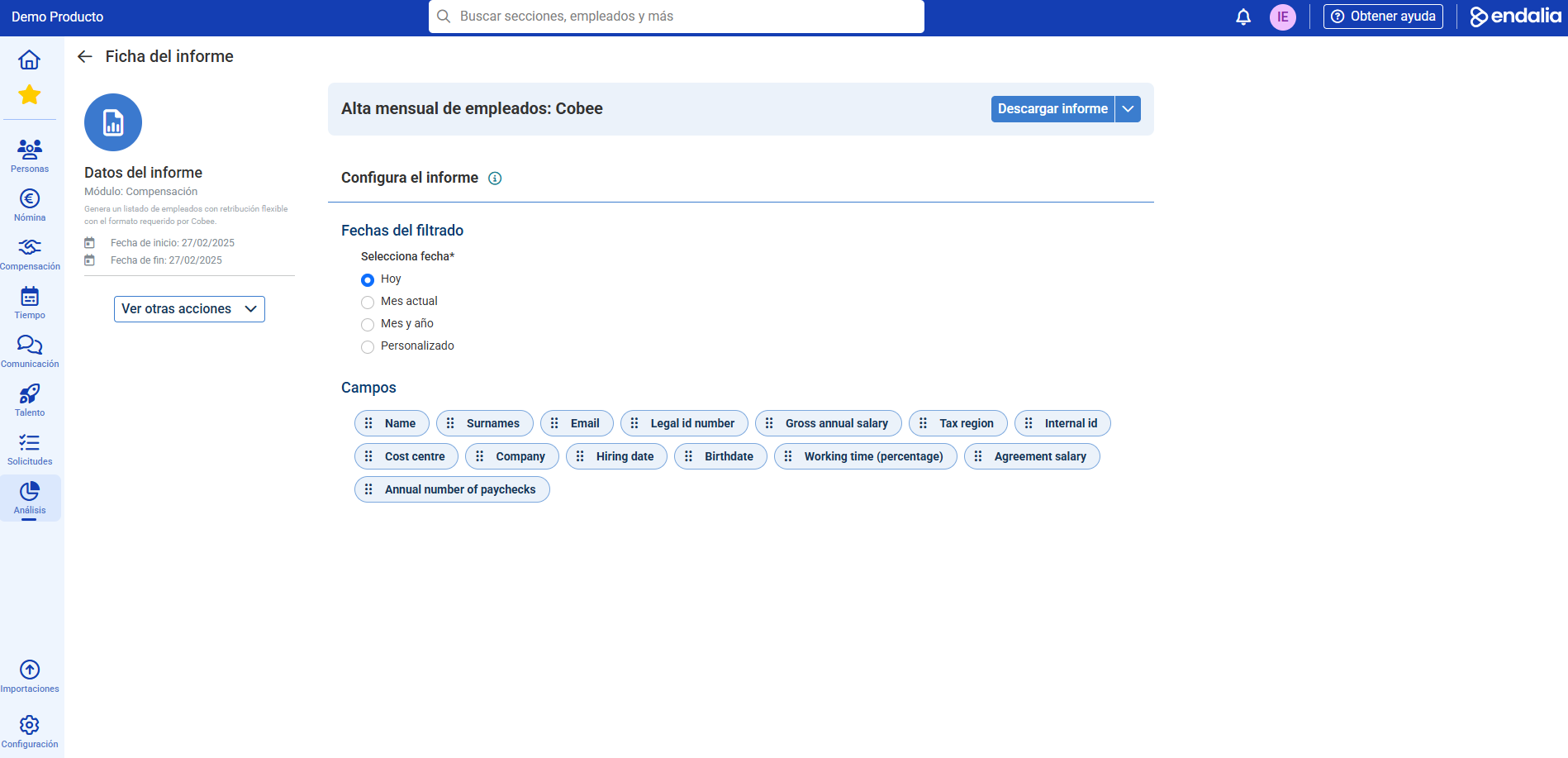Image resolution: width=1568 pixels, height=758 pixels.
Task: Select the Mes actual date option
Action: click(368, 303)
